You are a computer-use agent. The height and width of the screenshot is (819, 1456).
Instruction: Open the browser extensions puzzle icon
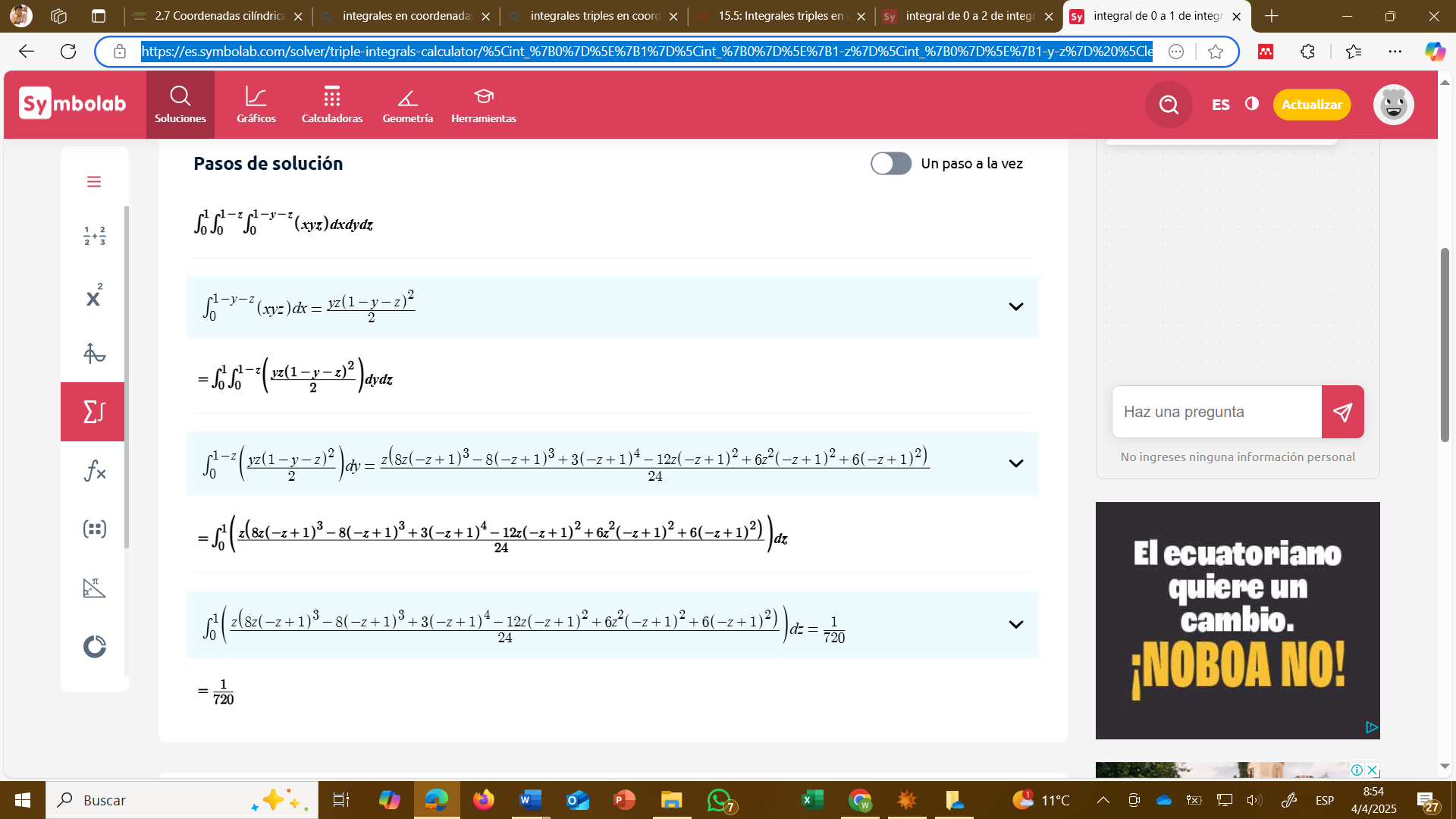pyautogui.click(x=1307, y=52)
